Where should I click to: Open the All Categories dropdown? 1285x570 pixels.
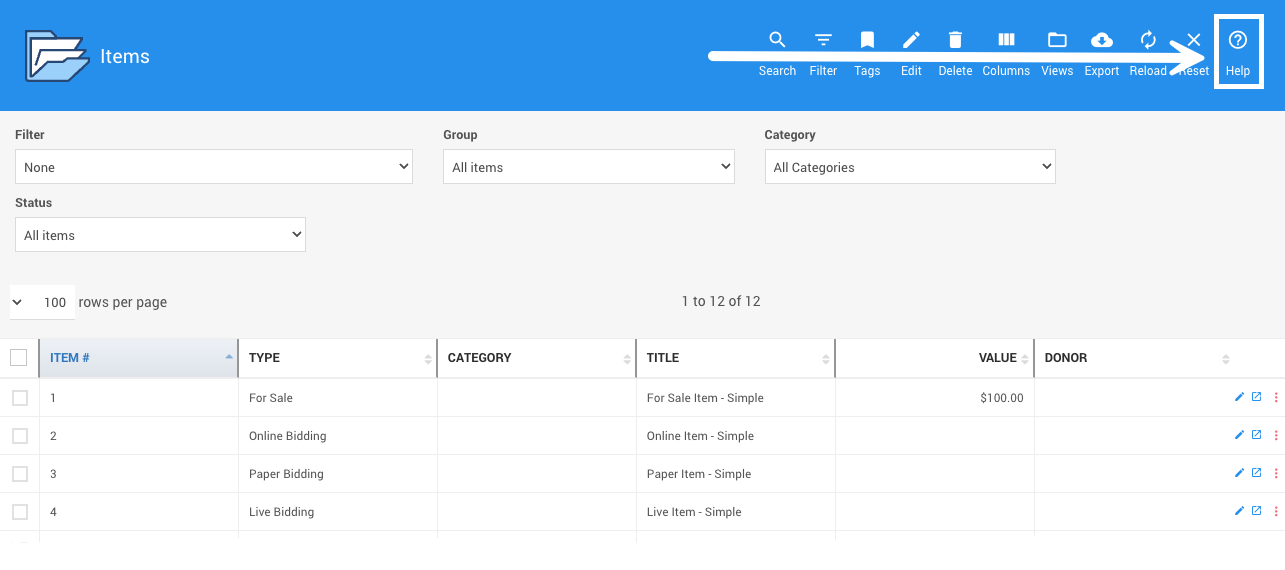click(x=909, y=167)
